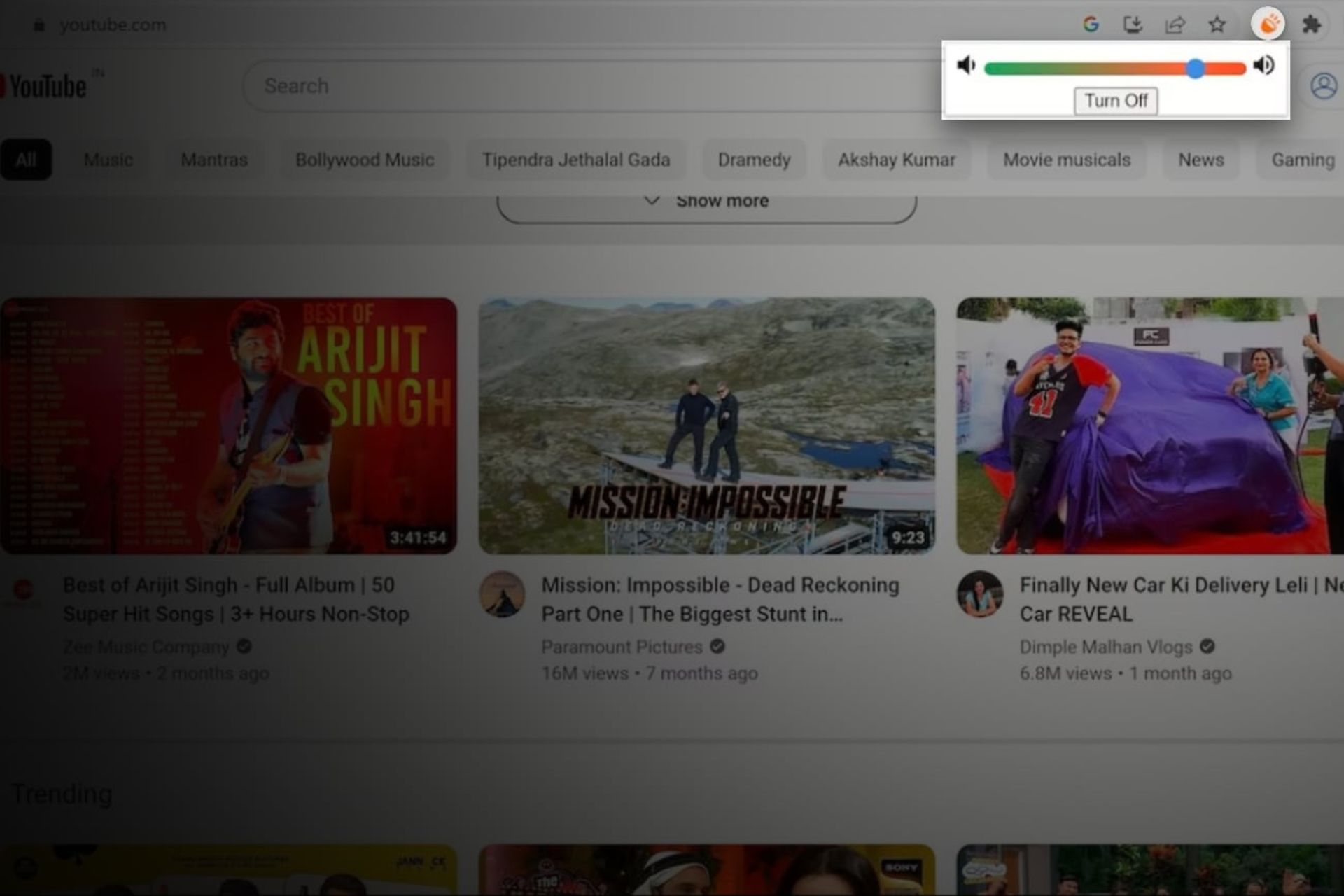
Task: Click the share page icon
Action: [1175, 24]
